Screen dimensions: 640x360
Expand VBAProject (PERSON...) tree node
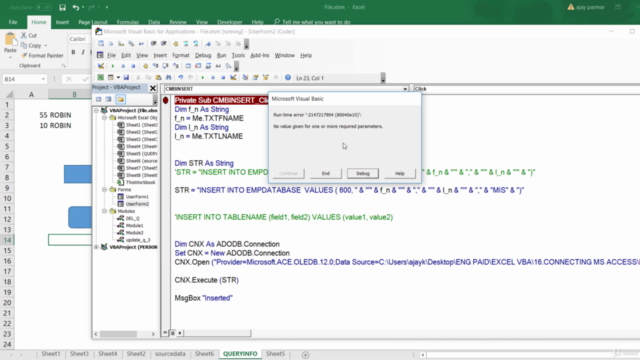[96, 247]
